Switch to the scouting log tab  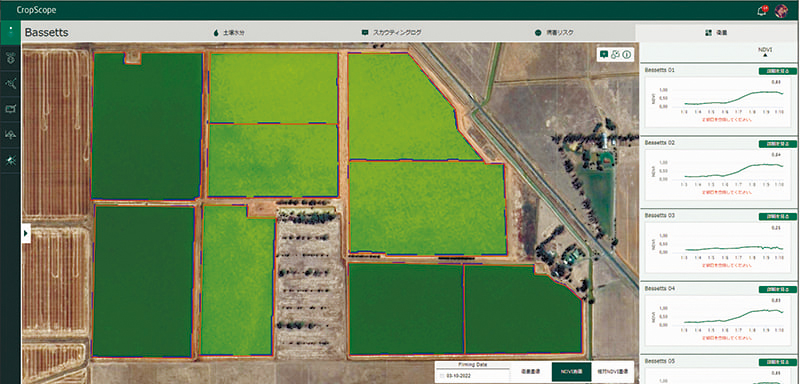pyautogui.click(x=392, y=32)
